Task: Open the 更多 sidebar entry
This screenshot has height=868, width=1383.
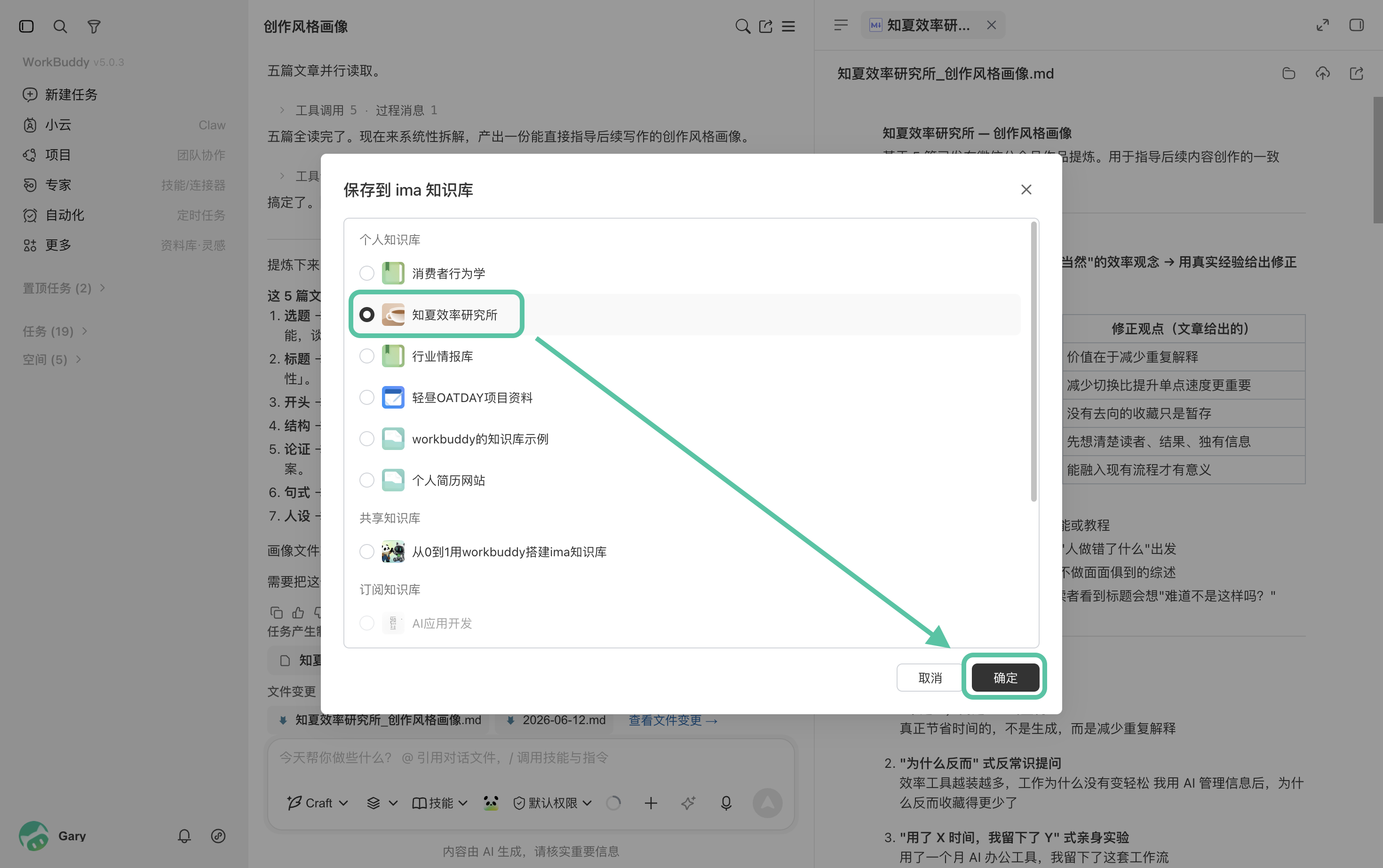Action: [124, 245]
